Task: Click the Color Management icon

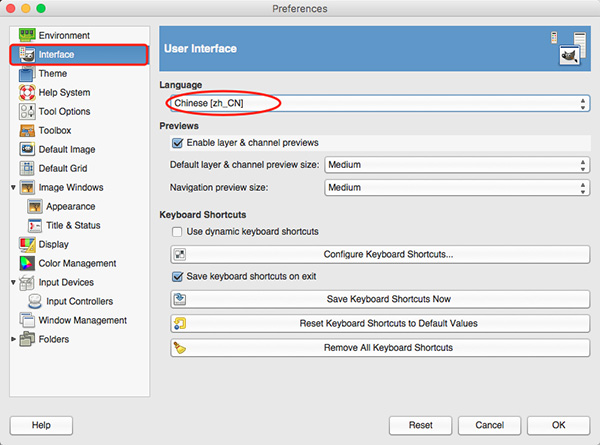Action: 27,263
